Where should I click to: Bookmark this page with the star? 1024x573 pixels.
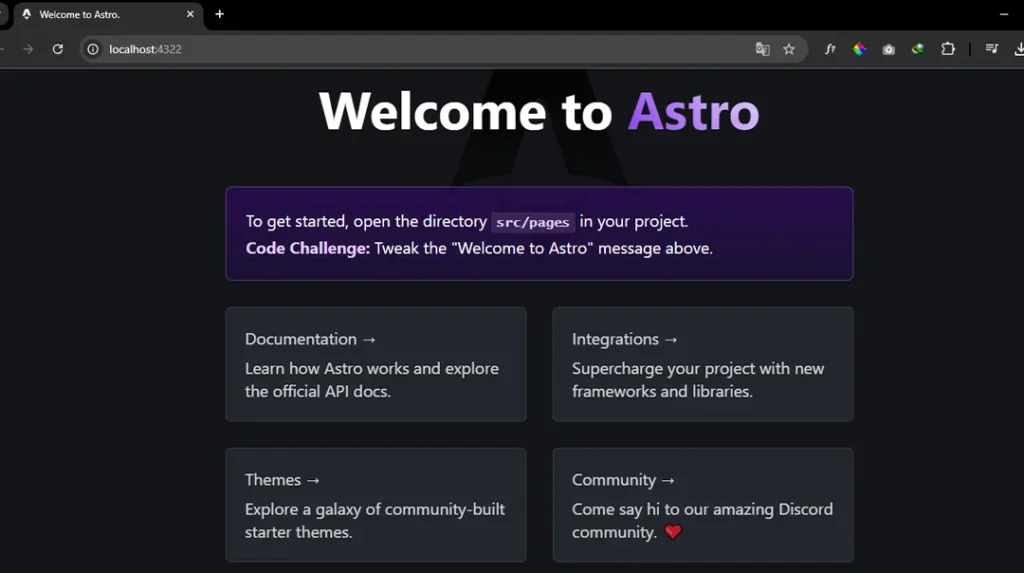pyautogui.click(x=789, y=49)
